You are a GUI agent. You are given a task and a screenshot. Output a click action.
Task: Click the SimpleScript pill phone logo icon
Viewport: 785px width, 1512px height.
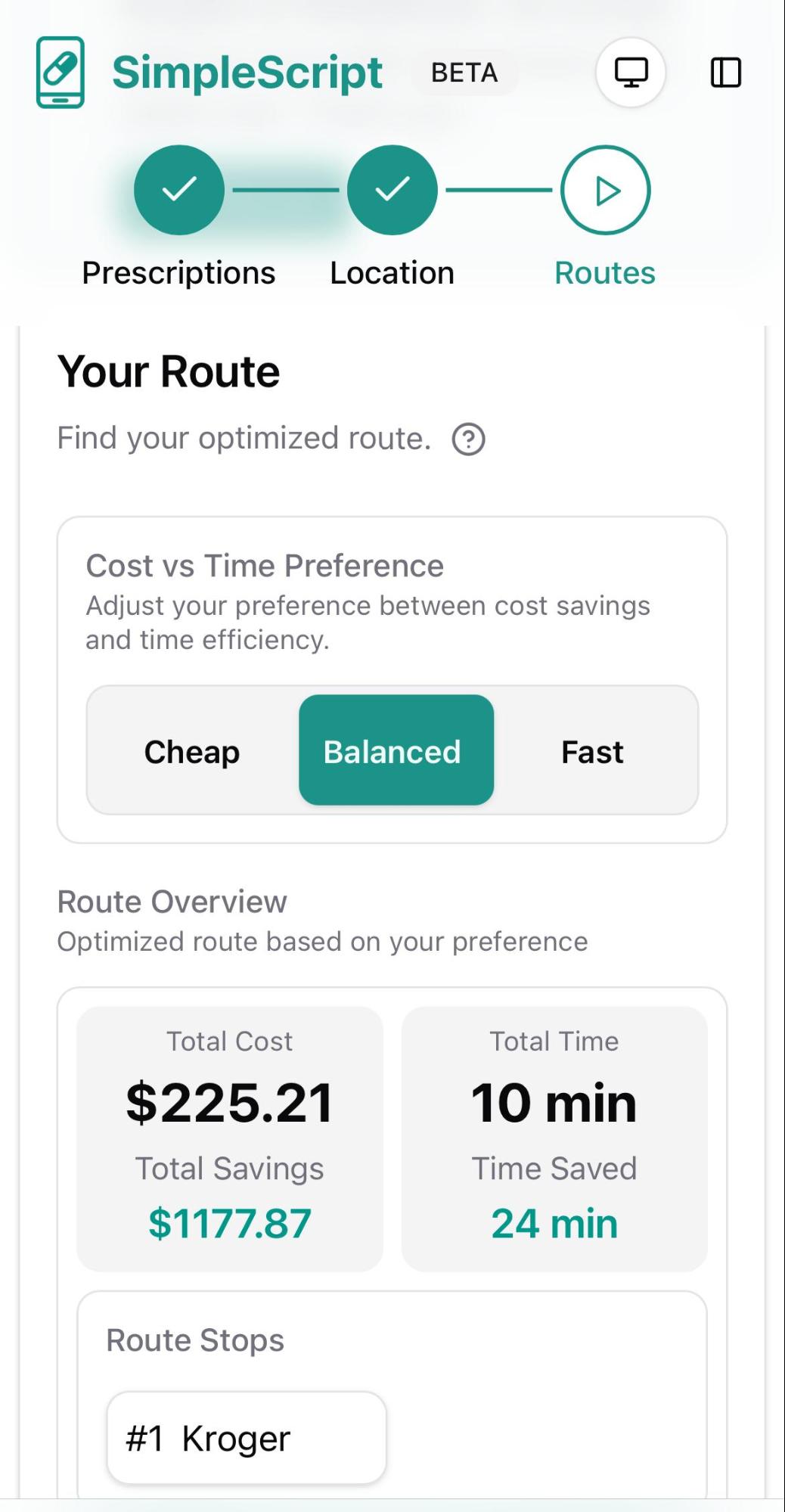pos(61,73)
